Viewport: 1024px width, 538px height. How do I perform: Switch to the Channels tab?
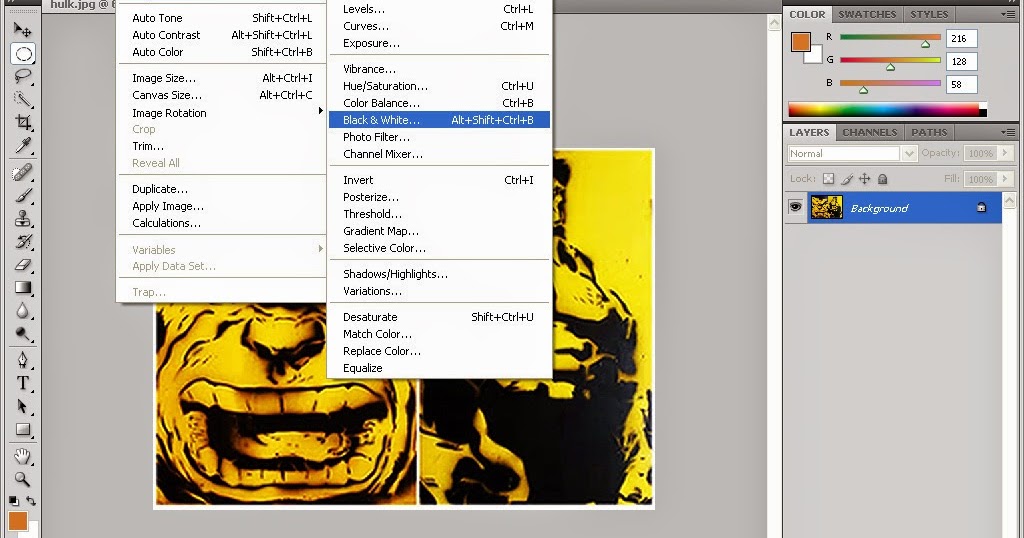coord(869,133)
